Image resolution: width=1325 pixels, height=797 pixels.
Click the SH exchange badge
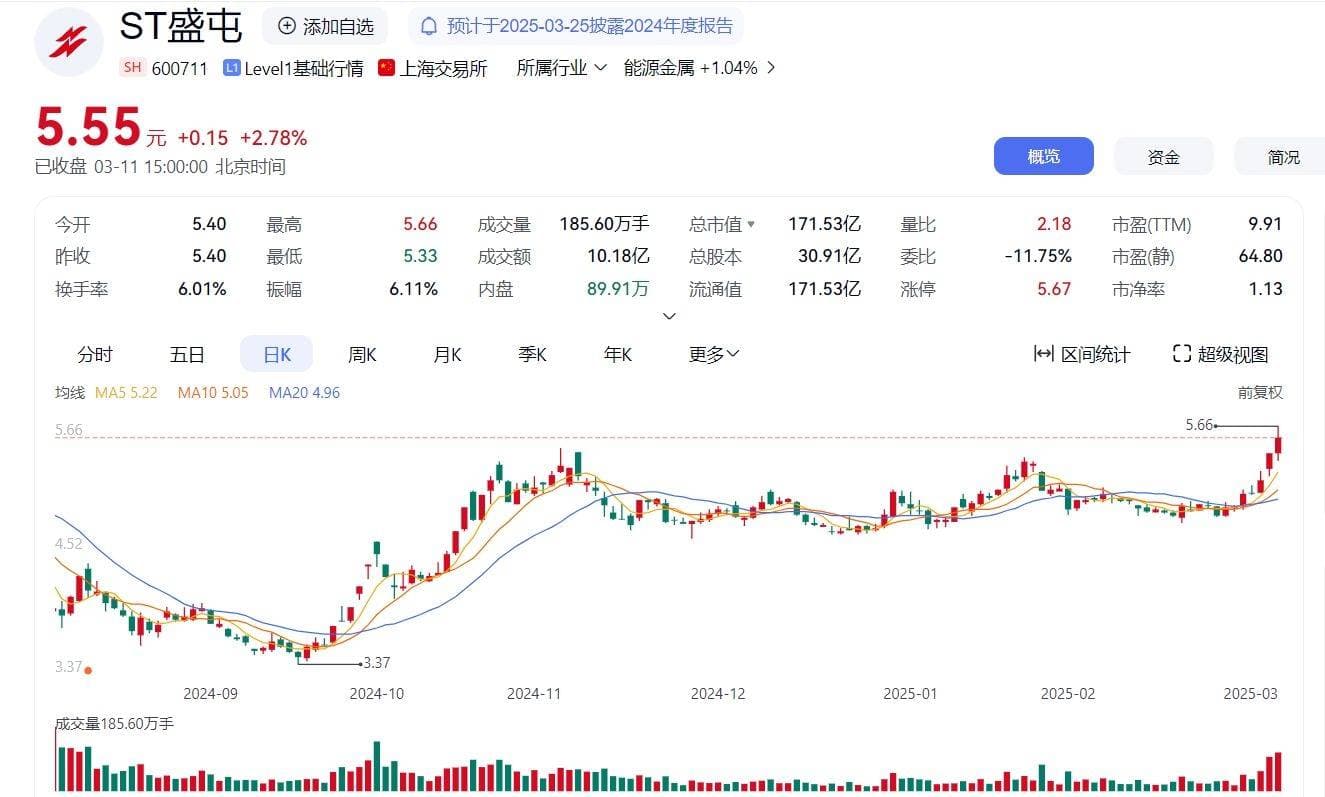[x=132, y=68]
